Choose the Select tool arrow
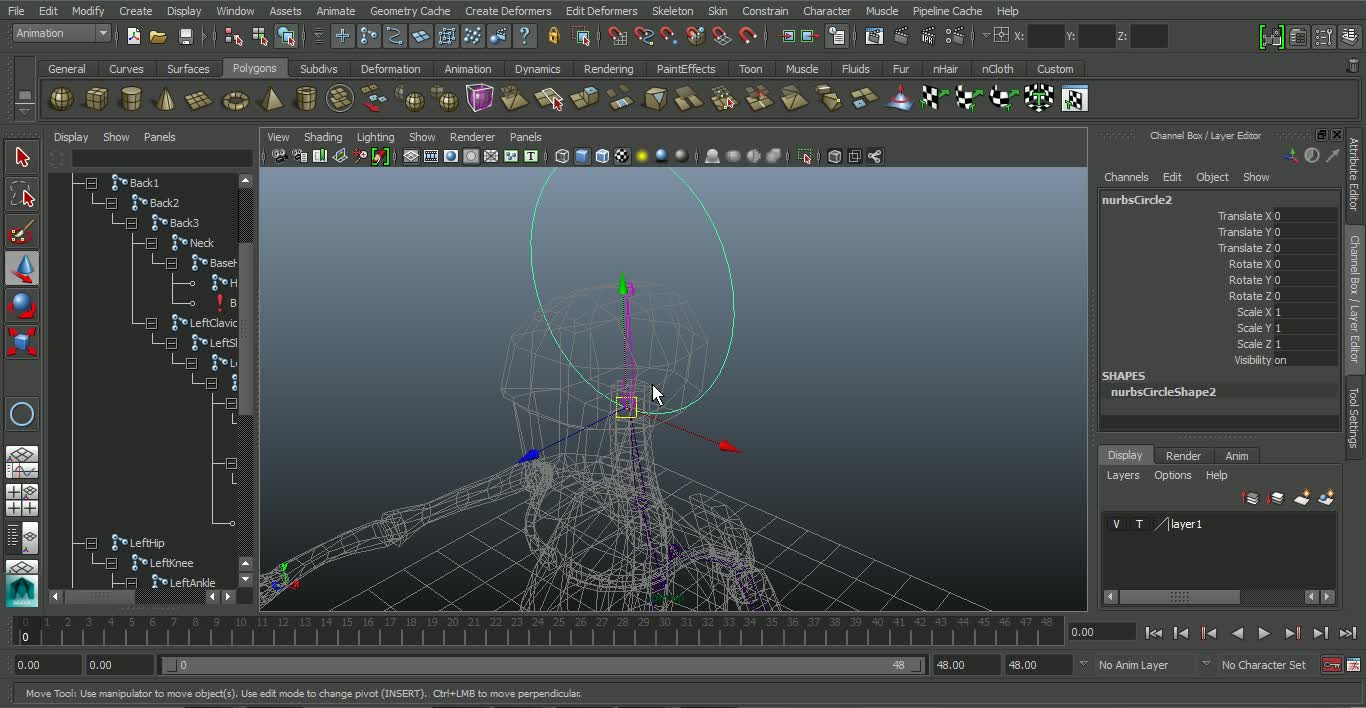 (22, 157)
